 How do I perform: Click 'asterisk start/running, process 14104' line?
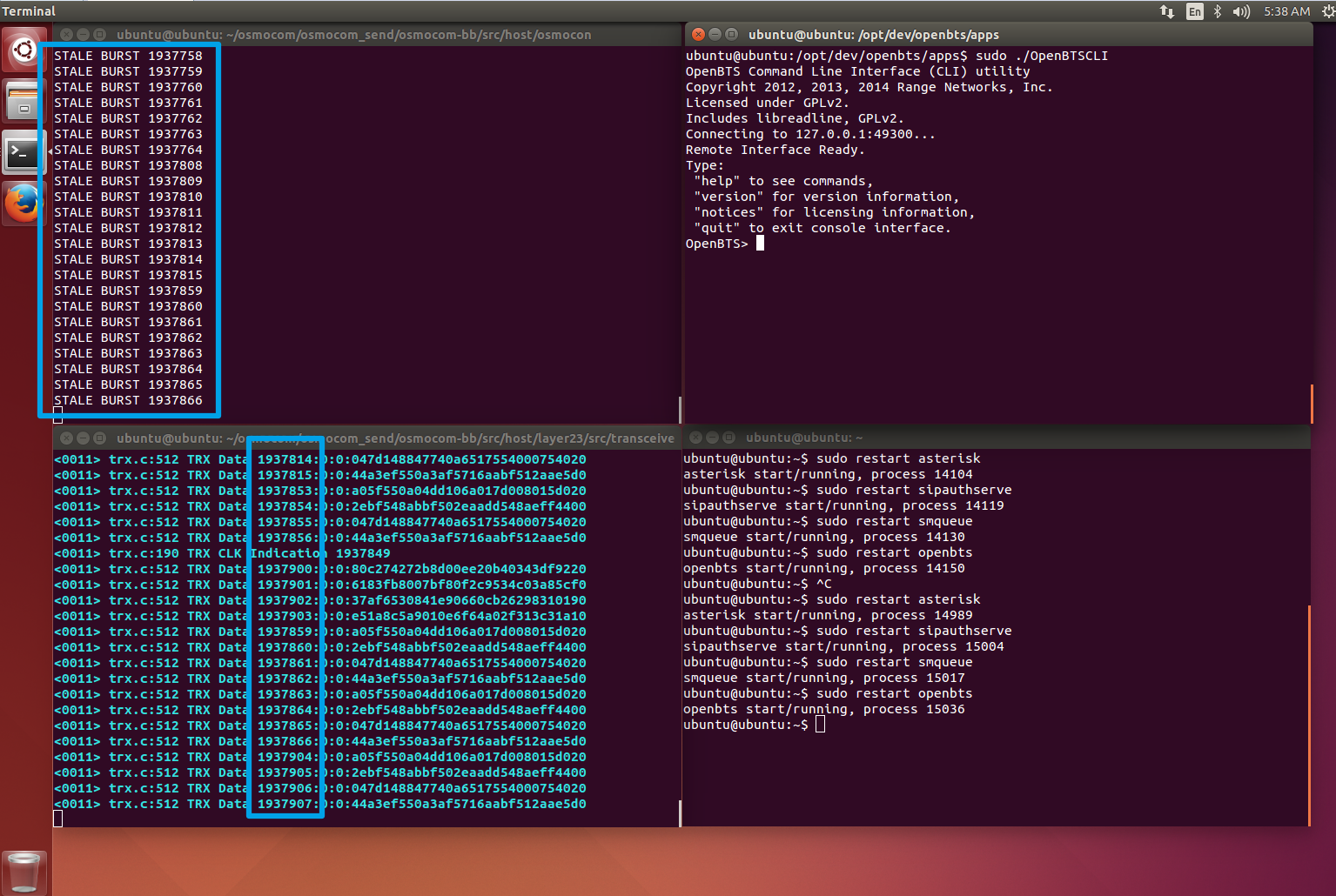[828, 474]
